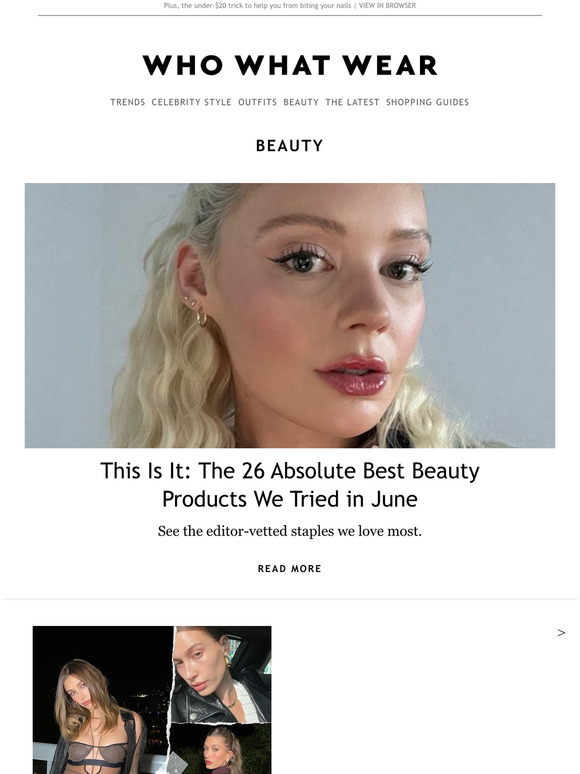Open the 26 Absolute Best Beauty Products headline
Viewport: 580px width, 774px height.
290,485
